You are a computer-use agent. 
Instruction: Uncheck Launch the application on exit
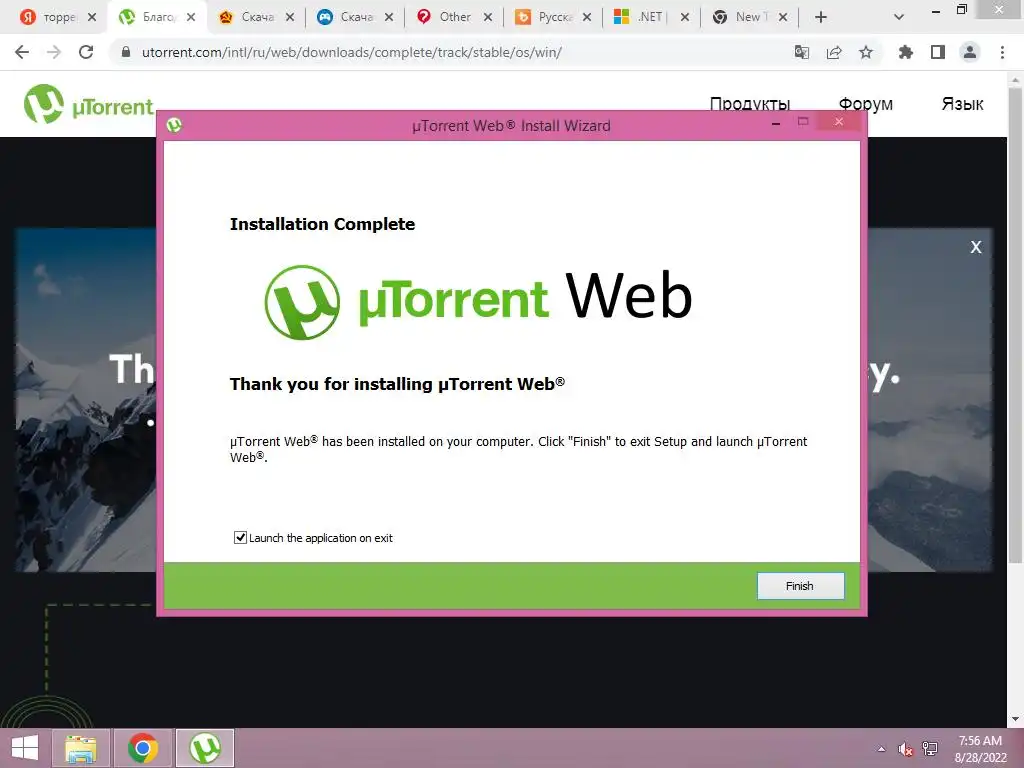[240, 537]
